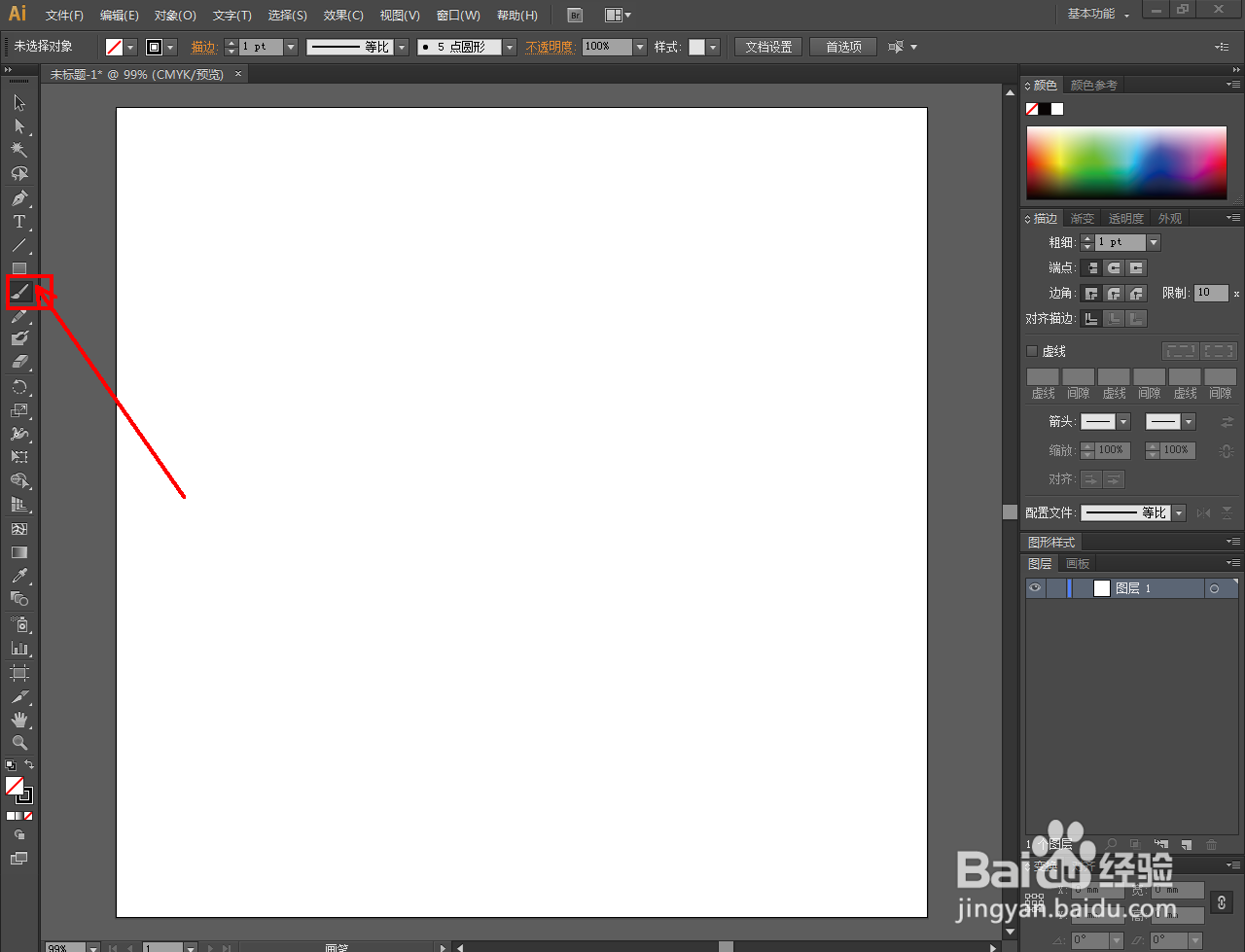Swap fill and stroke colors
The image size is (1245, 952).
click(29, 765)
